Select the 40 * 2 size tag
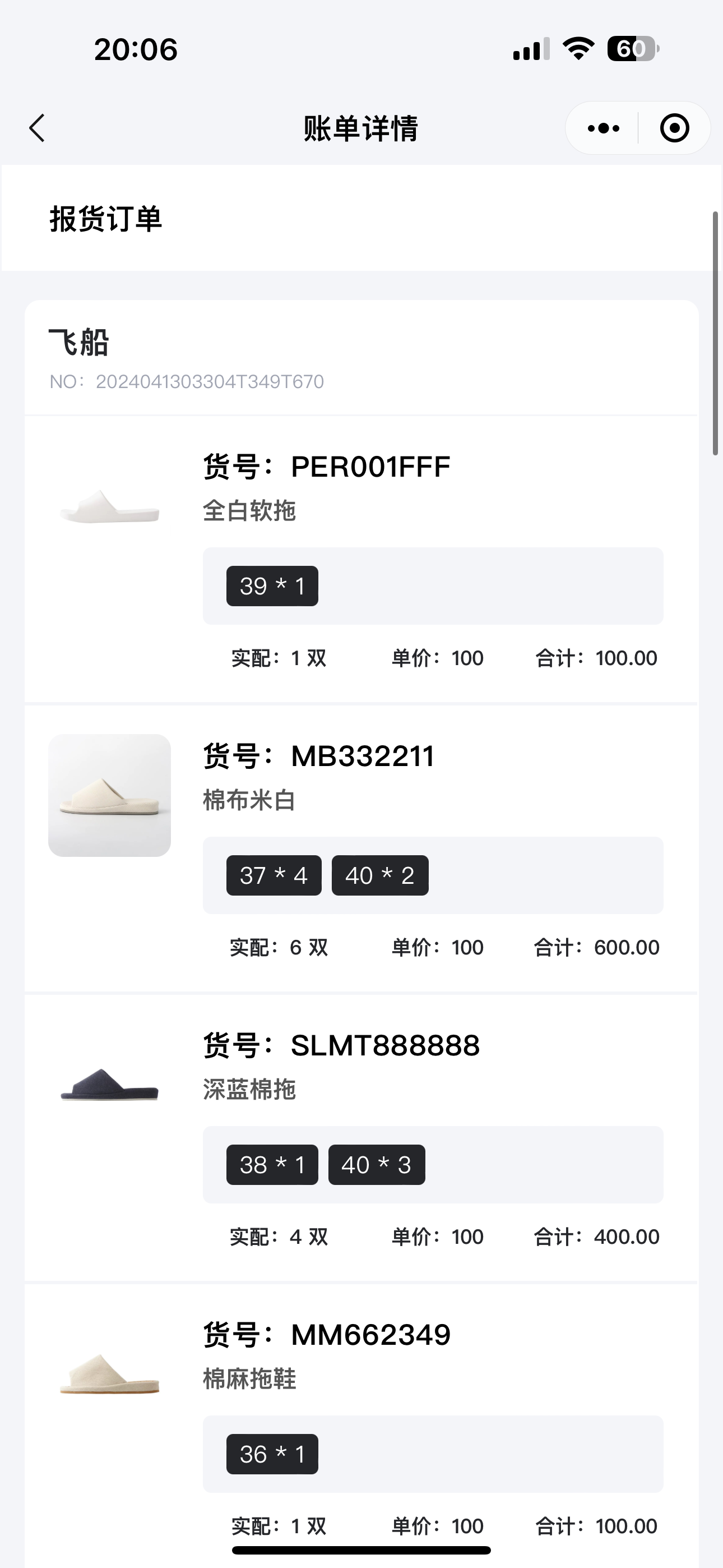The height and width of the screenshot is (1568, 723). point(380,875)
